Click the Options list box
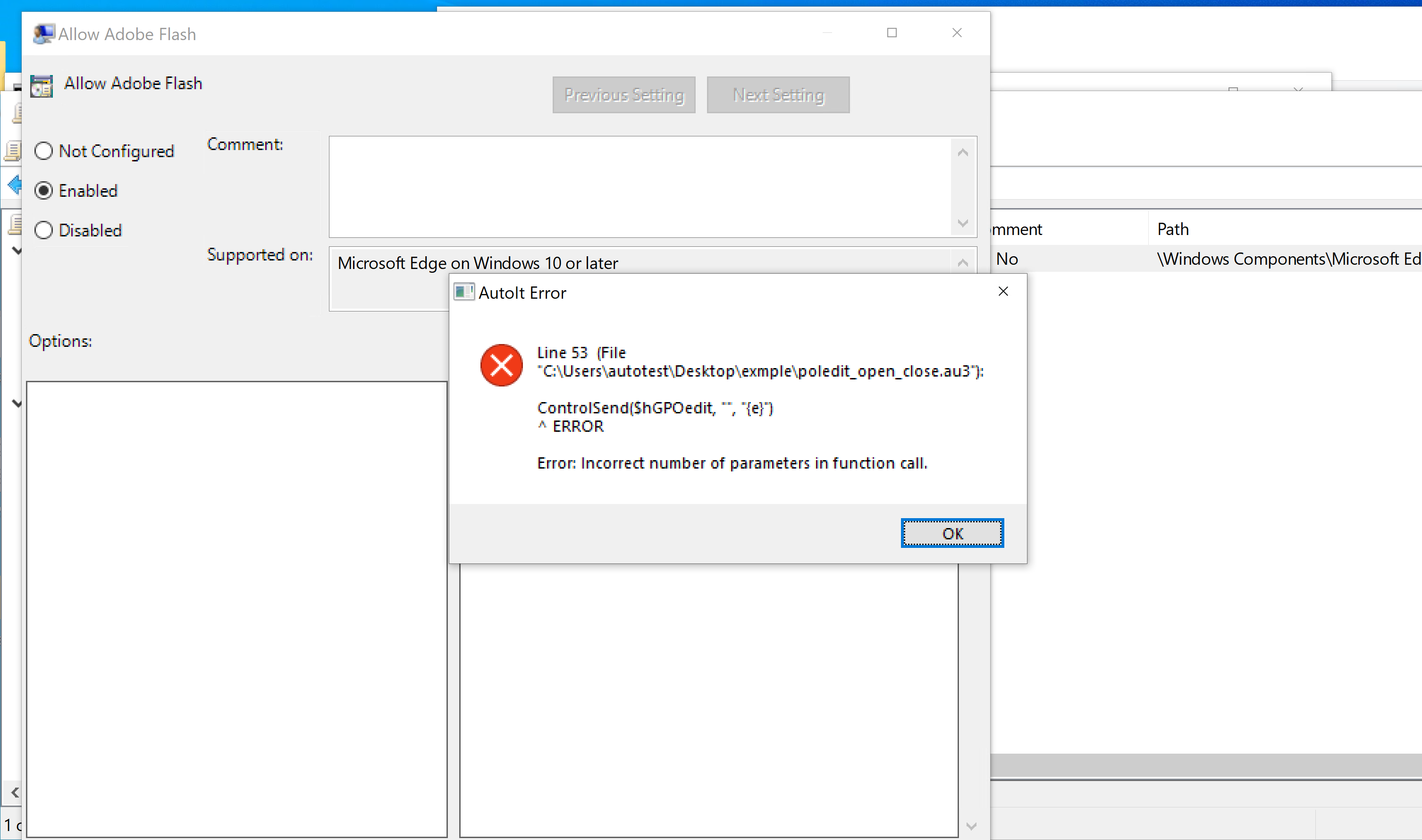The image size is (1422, 840). point(237,609)
